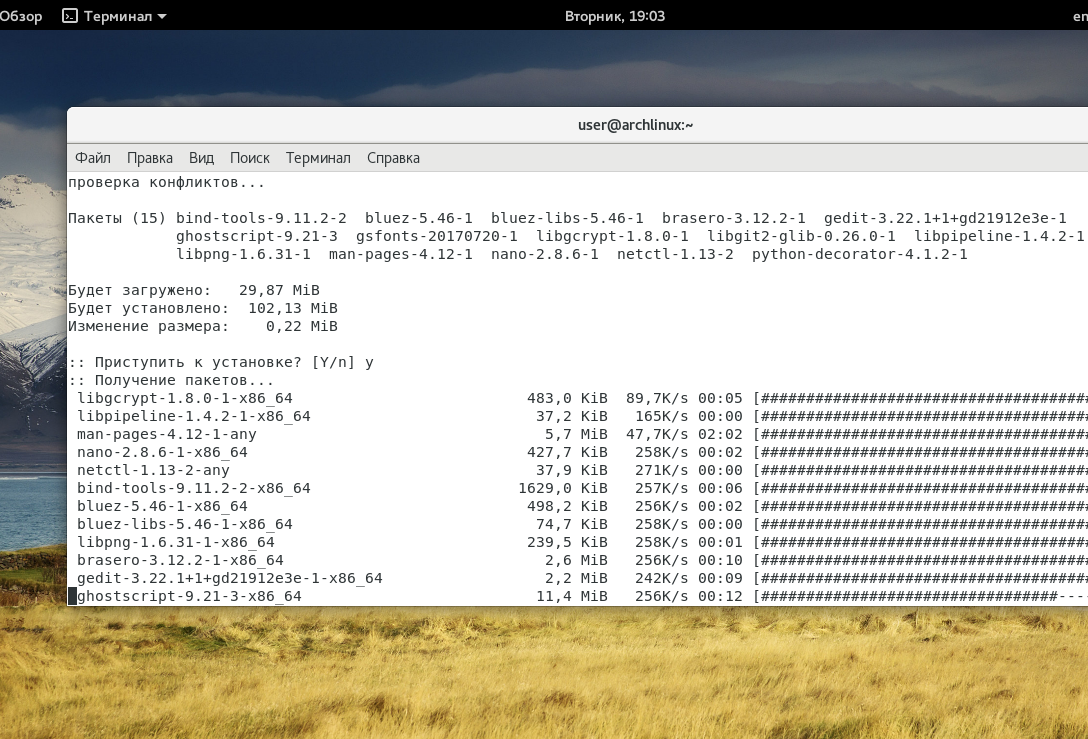
Task: Open the Вид menu
Action: pyautogui.click(x=200, y=158)
